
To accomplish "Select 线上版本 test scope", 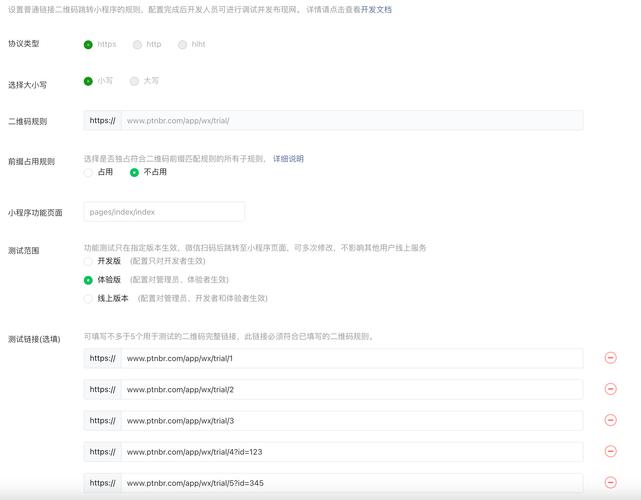I will (x=88, y=298).
